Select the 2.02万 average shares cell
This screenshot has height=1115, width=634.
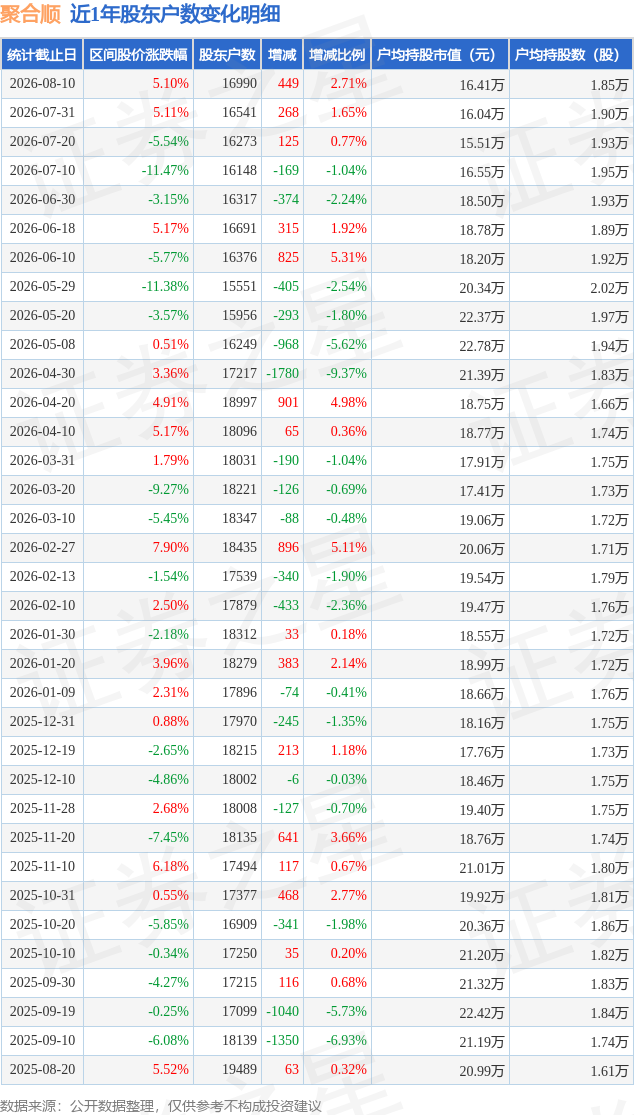(x=571, y=287)
